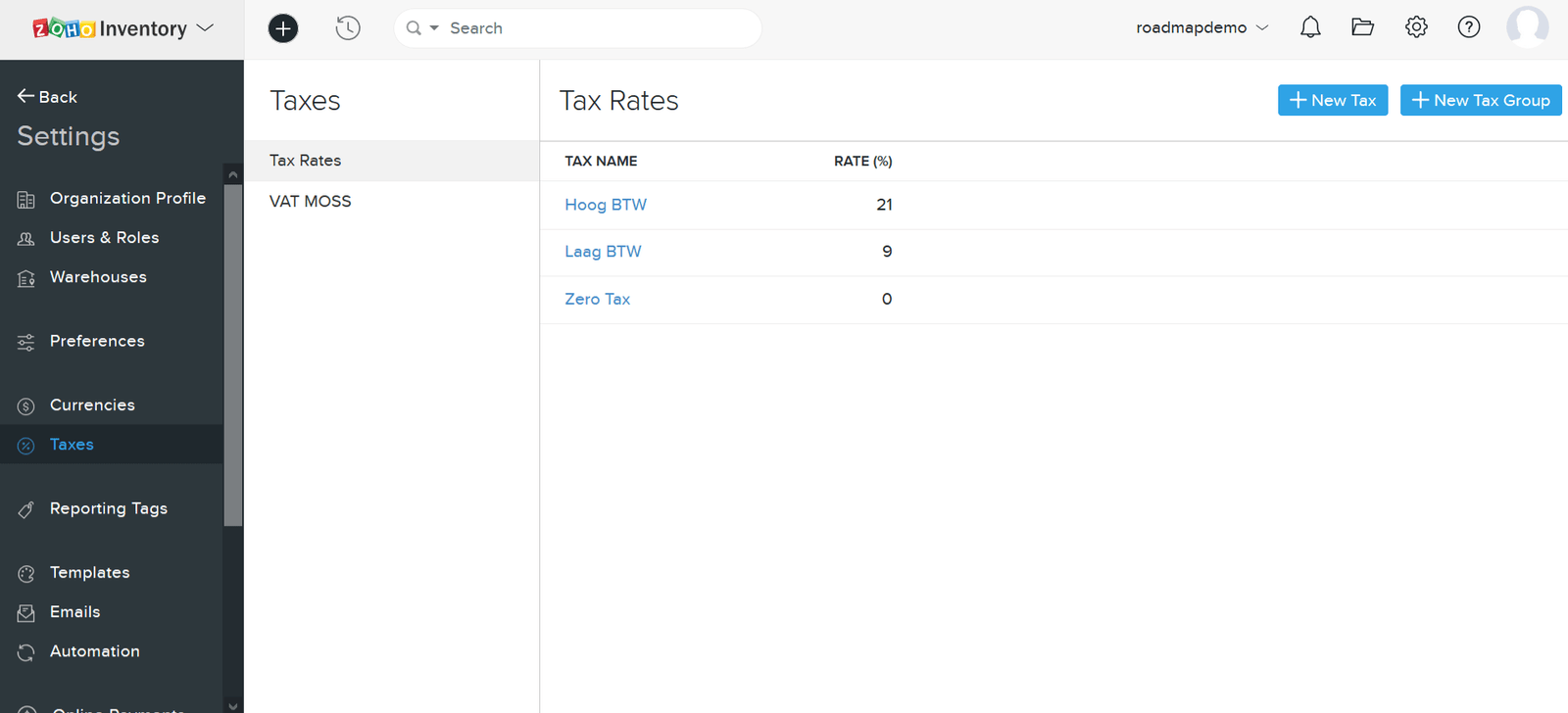Click the search magnifier icon
Viewport: 1568px width, 713px height.
(414, 28)
